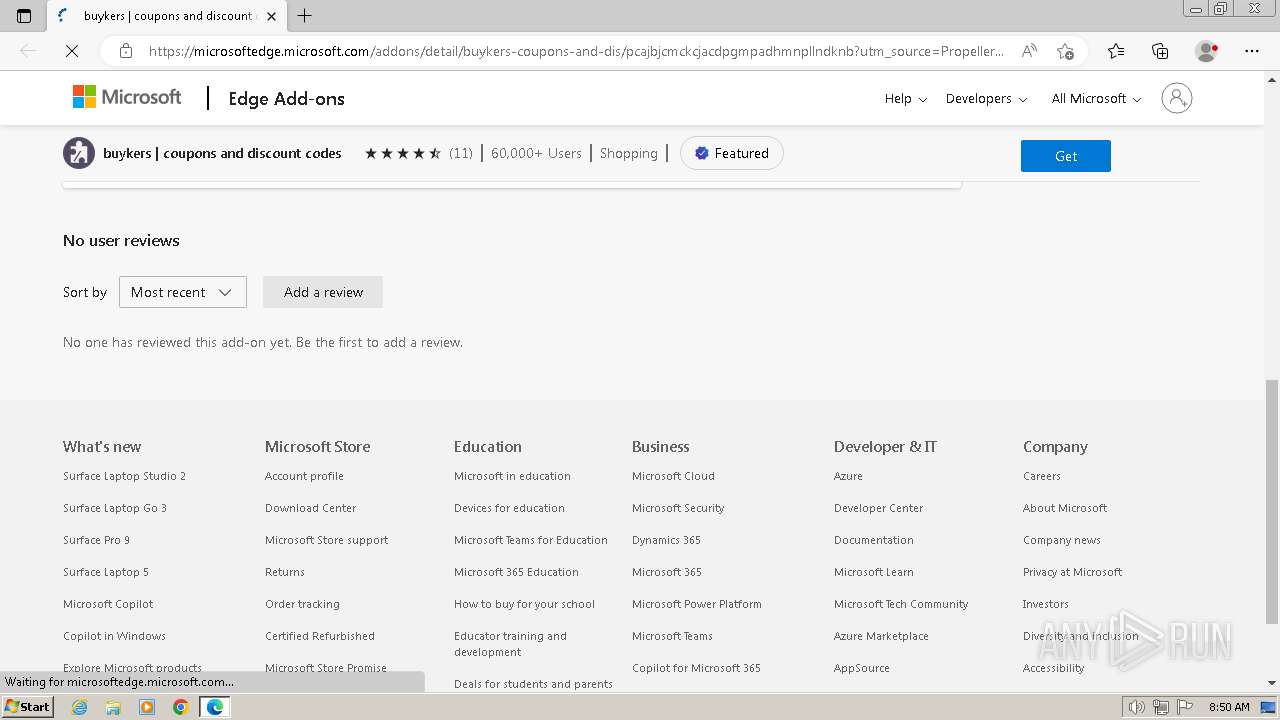Sign in via the account icon
Image resolution: width=1280 pixels, height=720 pixels.
click(1177, 98)
